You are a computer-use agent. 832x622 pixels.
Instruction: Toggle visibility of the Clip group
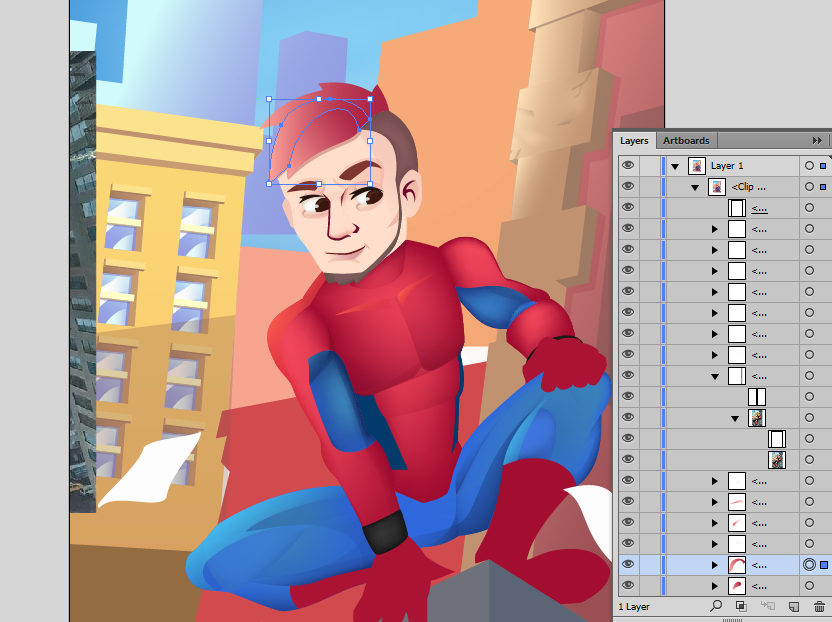coord(628,187)
